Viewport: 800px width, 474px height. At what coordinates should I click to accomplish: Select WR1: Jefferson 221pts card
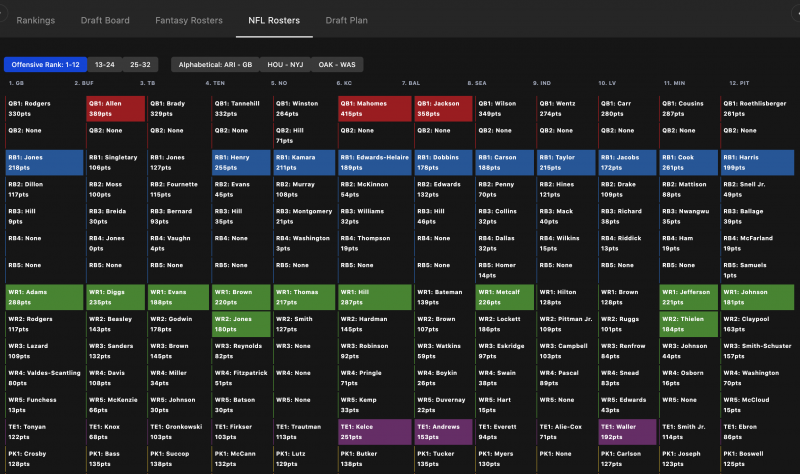pos(689,297)
